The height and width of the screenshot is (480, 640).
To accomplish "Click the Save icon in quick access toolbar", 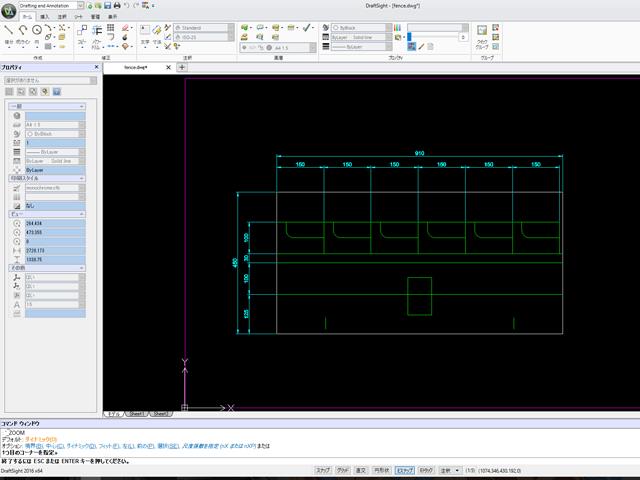I will point(107,6).
